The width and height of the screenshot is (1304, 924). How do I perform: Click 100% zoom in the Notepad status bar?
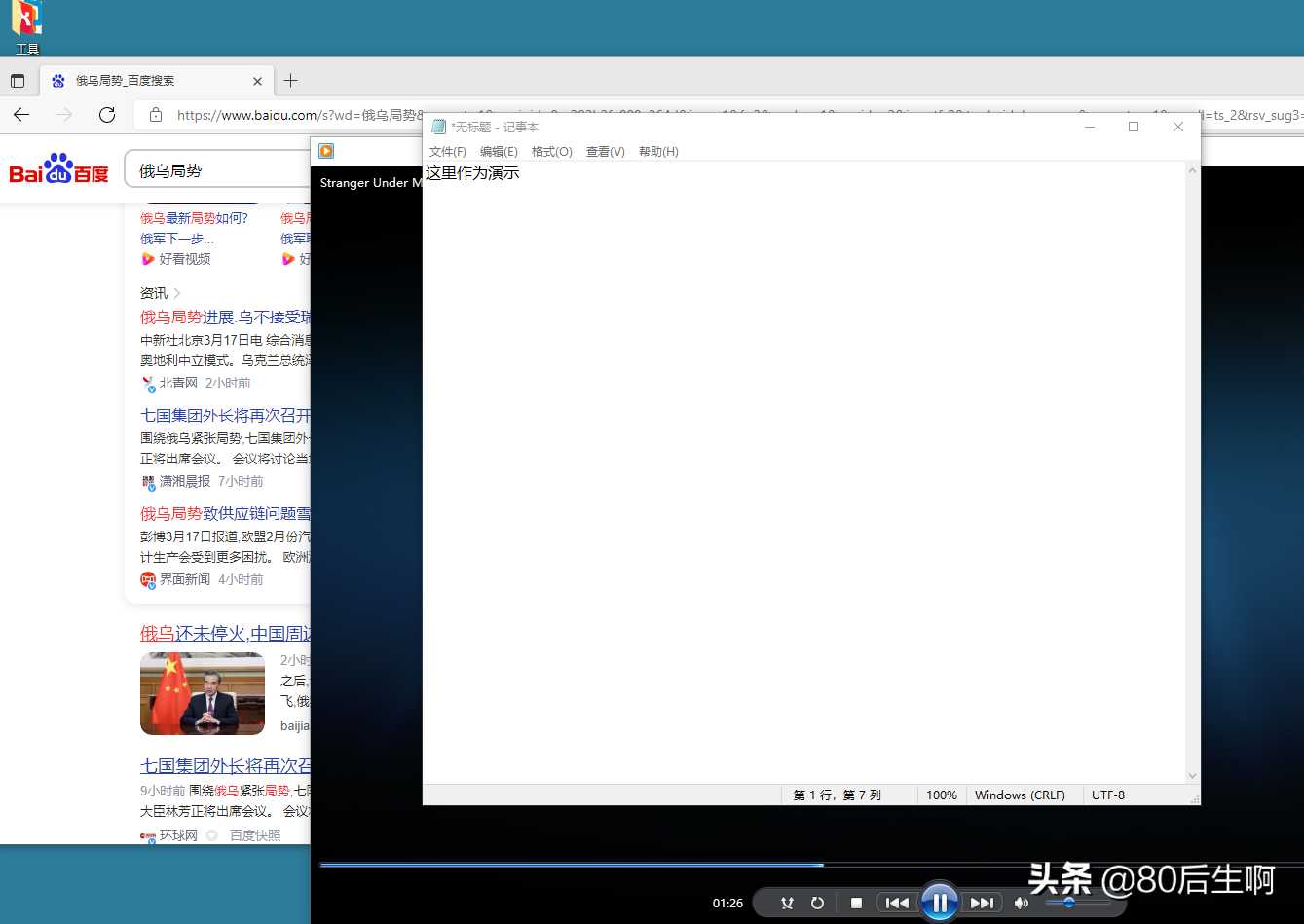pyautogui.click(x=942, y=795)
